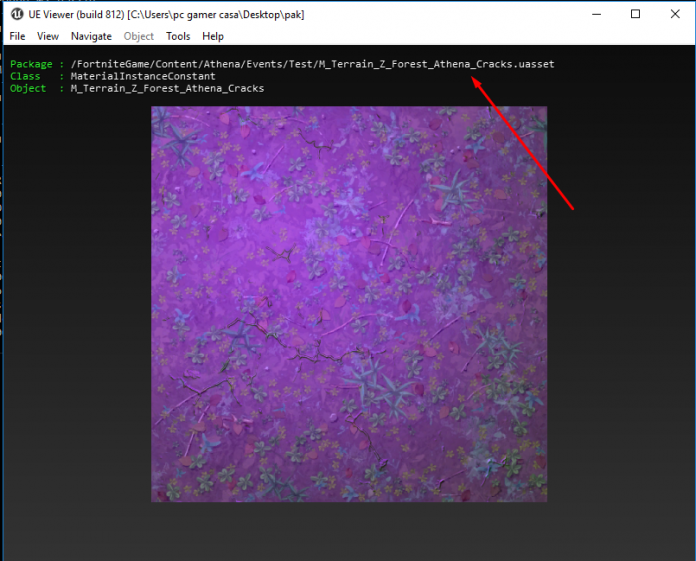This screenshot has height=561, width=696.
Task: Open the Tools menu
Action: pyautogui.click(x=178, y=36)
